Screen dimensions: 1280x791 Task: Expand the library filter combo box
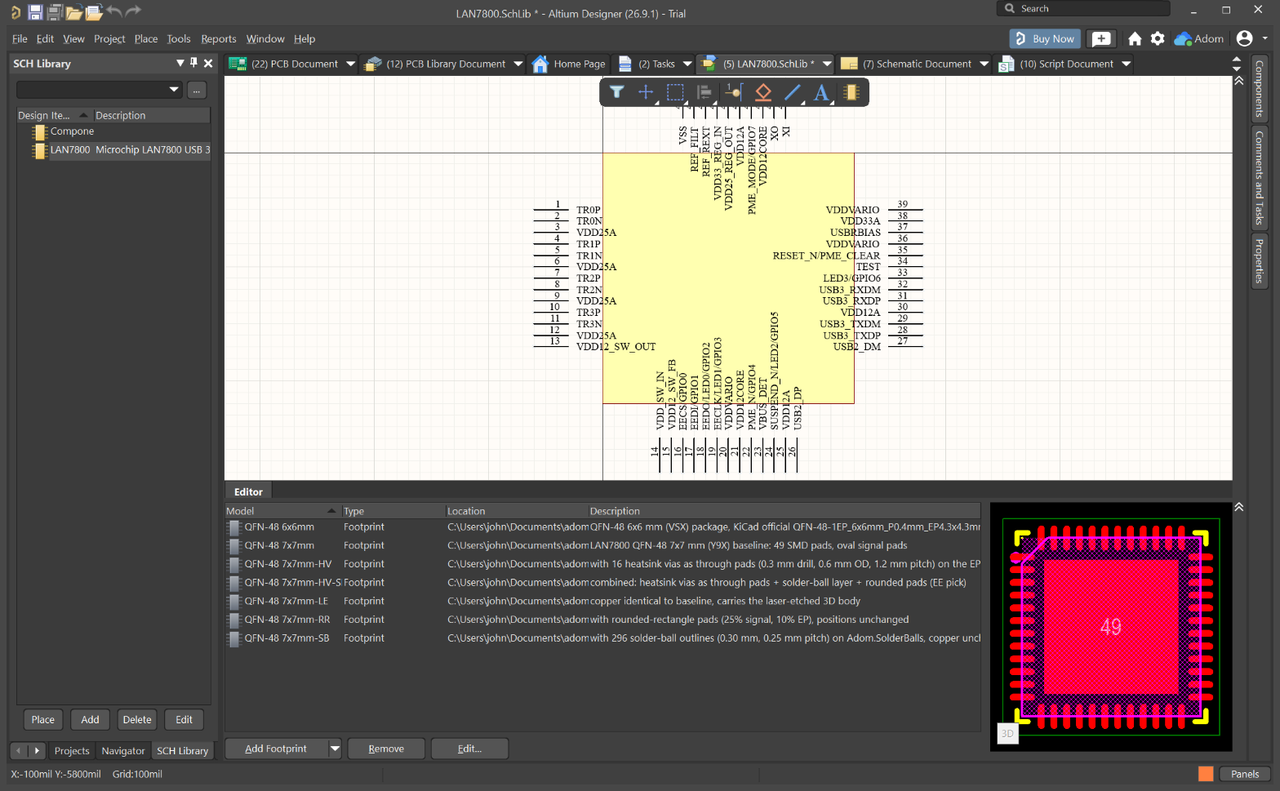[x=174, y=89]
